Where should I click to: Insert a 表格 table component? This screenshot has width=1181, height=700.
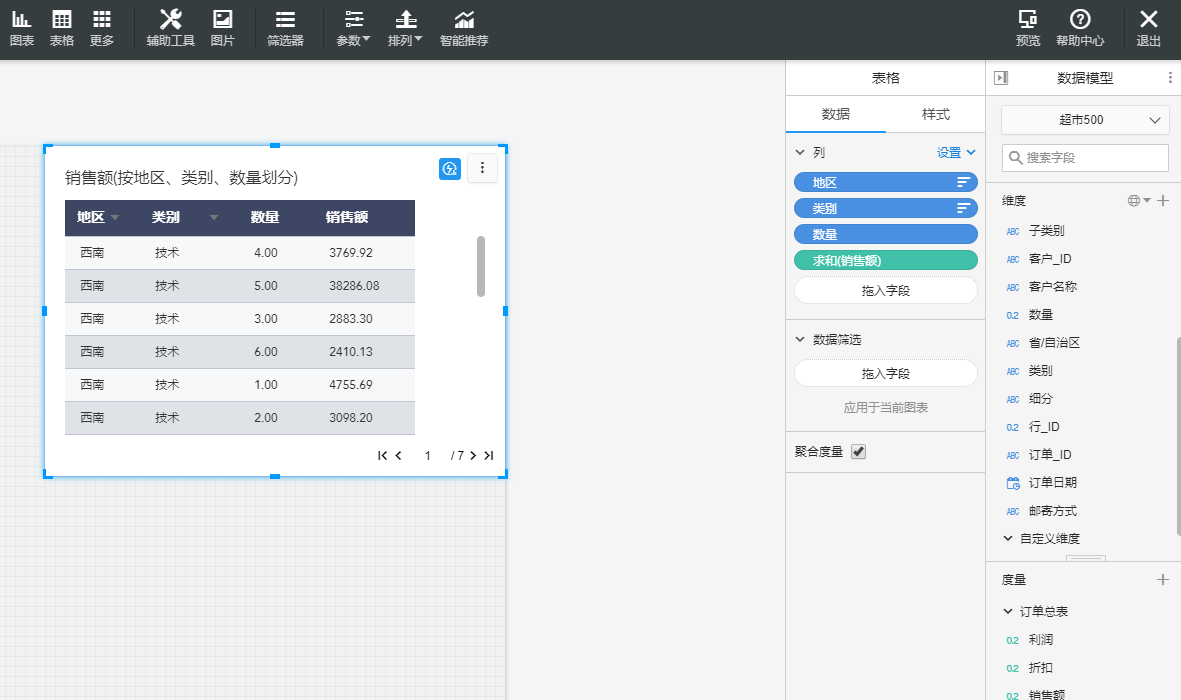tap(62, 29)
